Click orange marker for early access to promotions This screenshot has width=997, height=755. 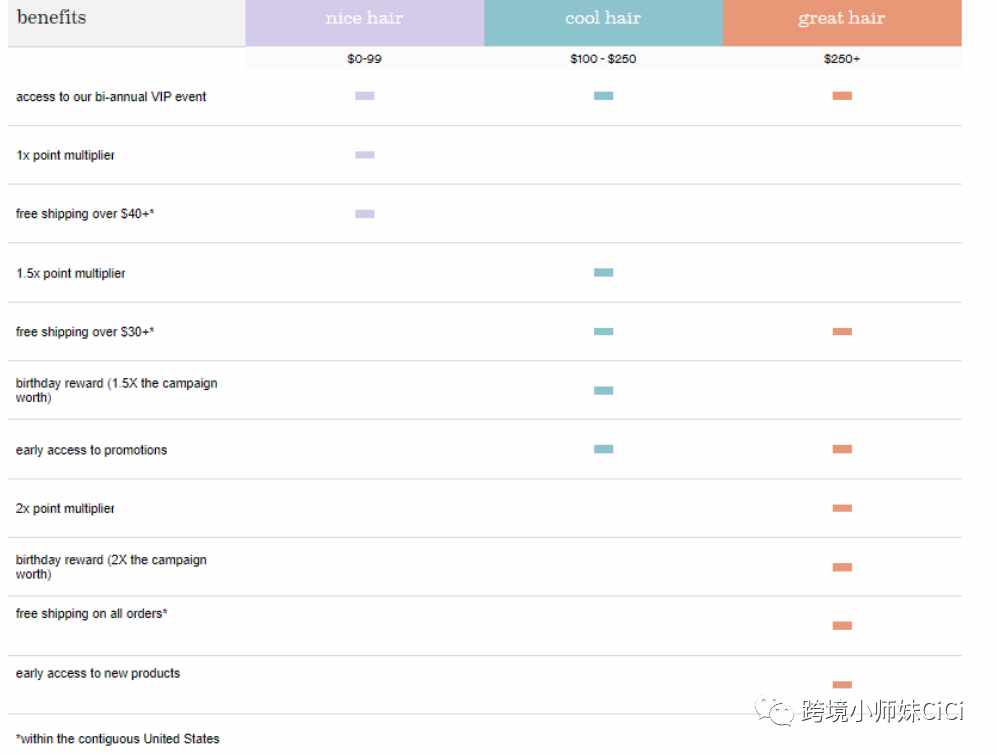coord(842,449)
